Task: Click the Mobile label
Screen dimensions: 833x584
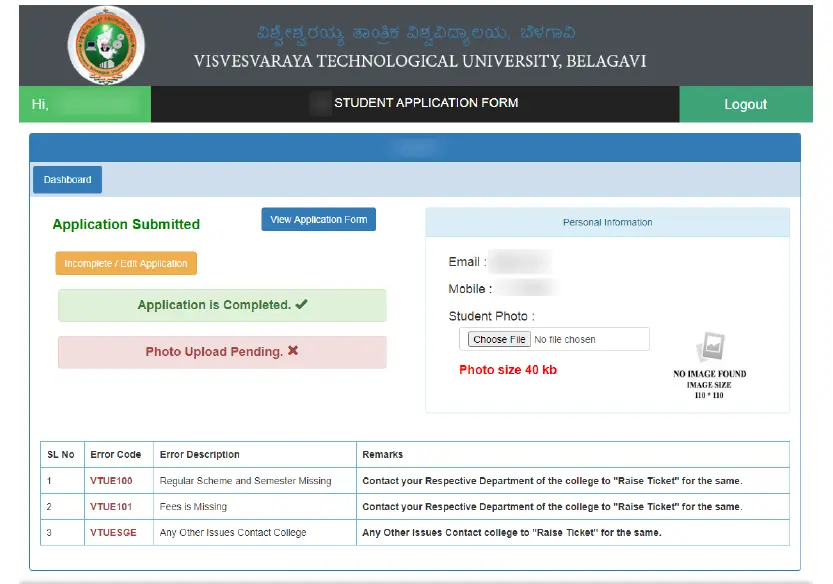Action: [470, 289]
